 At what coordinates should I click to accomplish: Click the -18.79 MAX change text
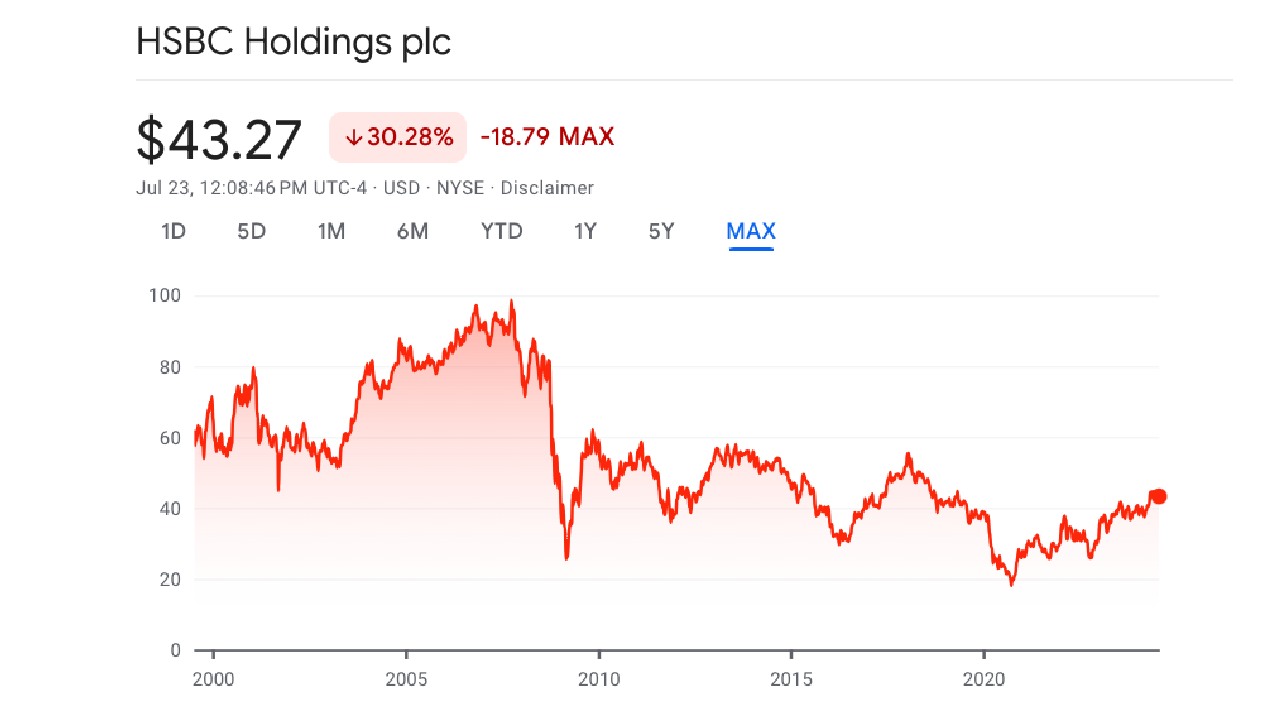click(547, 137)
